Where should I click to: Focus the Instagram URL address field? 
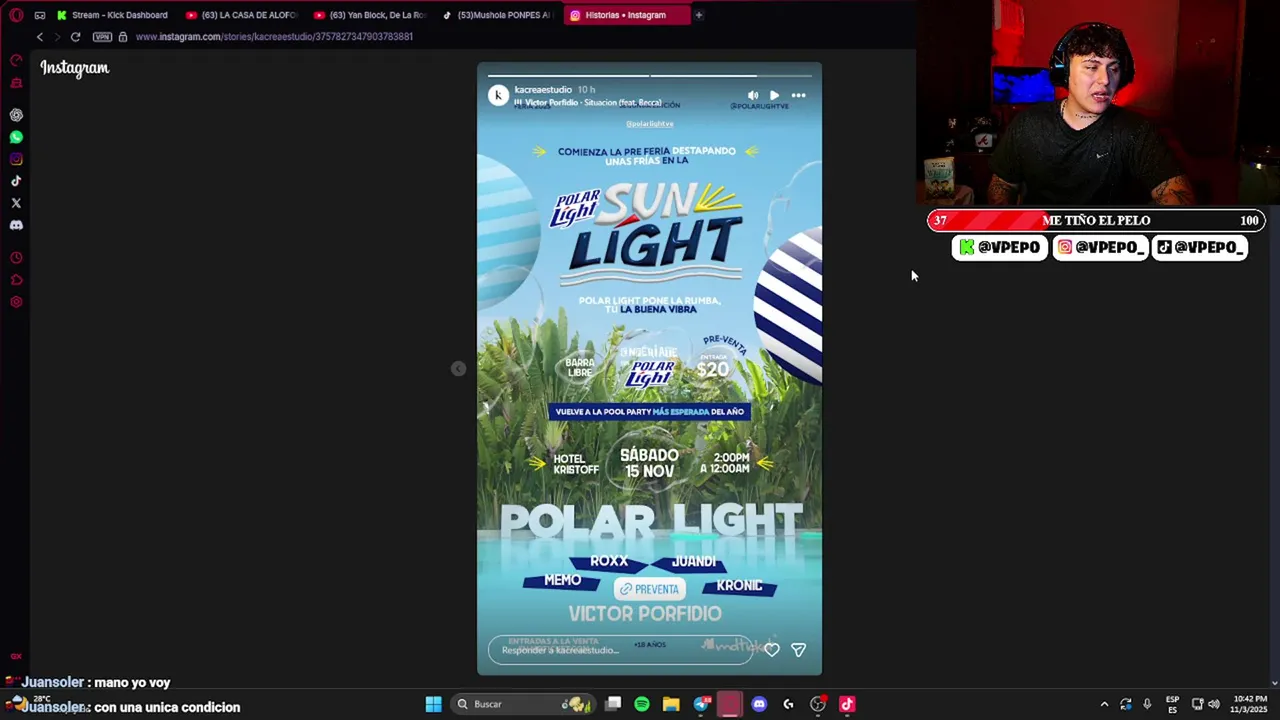click(x=274, y=37)
